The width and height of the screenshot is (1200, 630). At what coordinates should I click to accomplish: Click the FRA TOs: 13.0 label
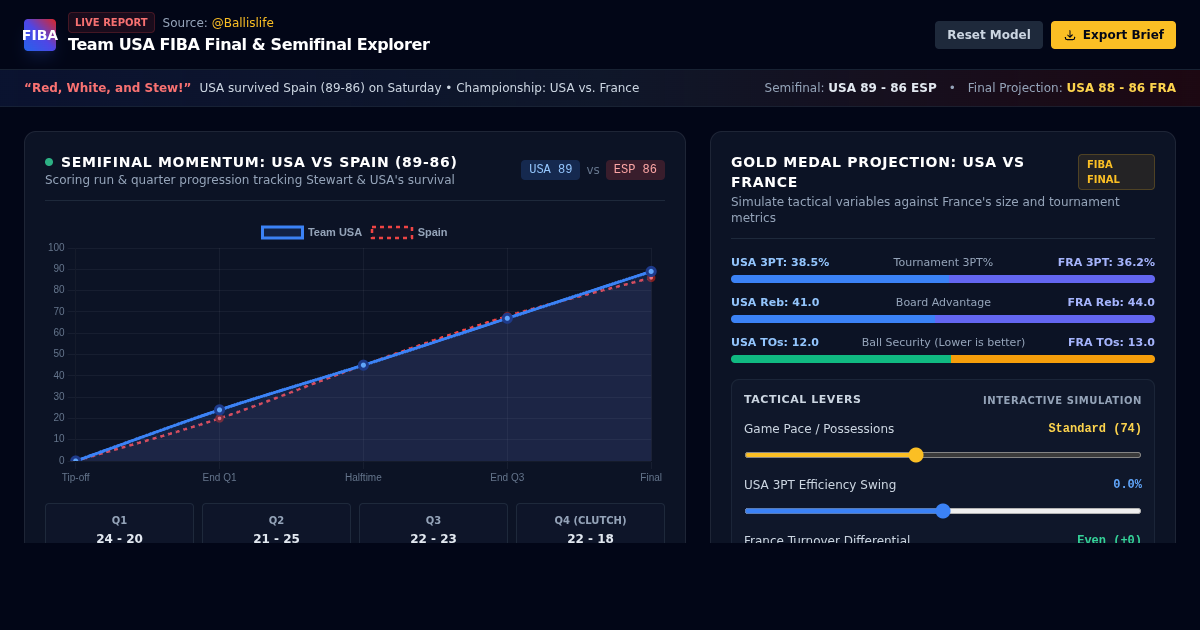pyautogui.click(x=1111, y=343)
